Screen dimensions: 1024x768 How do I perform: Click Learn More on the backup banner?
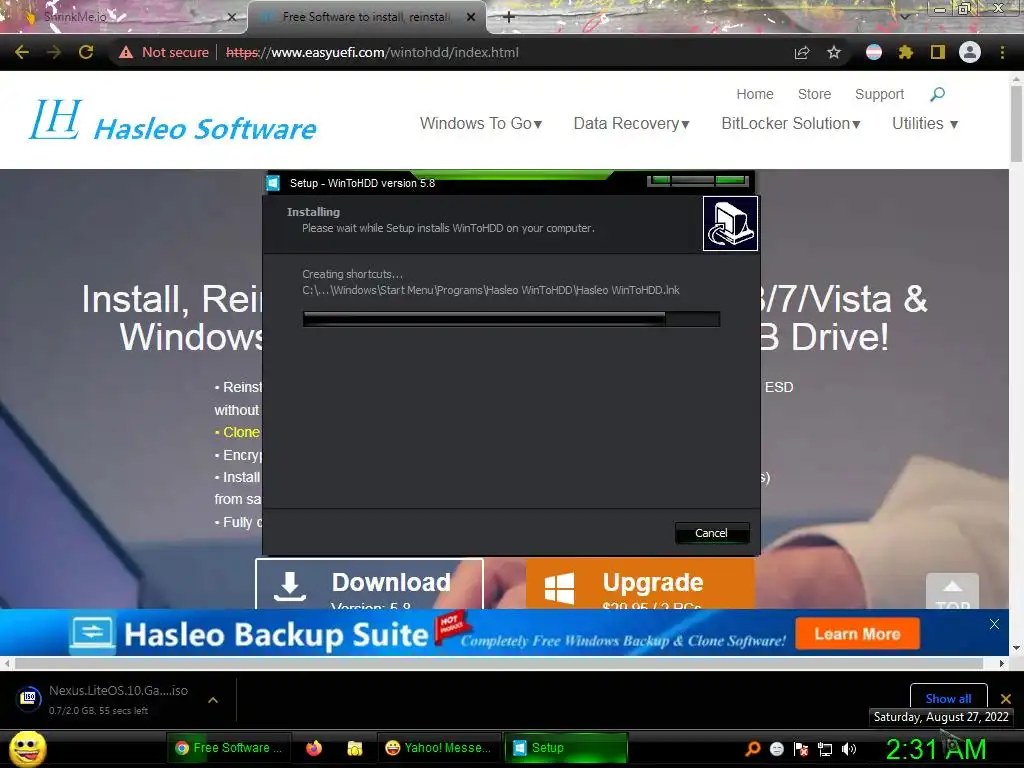tap(857, 634)
